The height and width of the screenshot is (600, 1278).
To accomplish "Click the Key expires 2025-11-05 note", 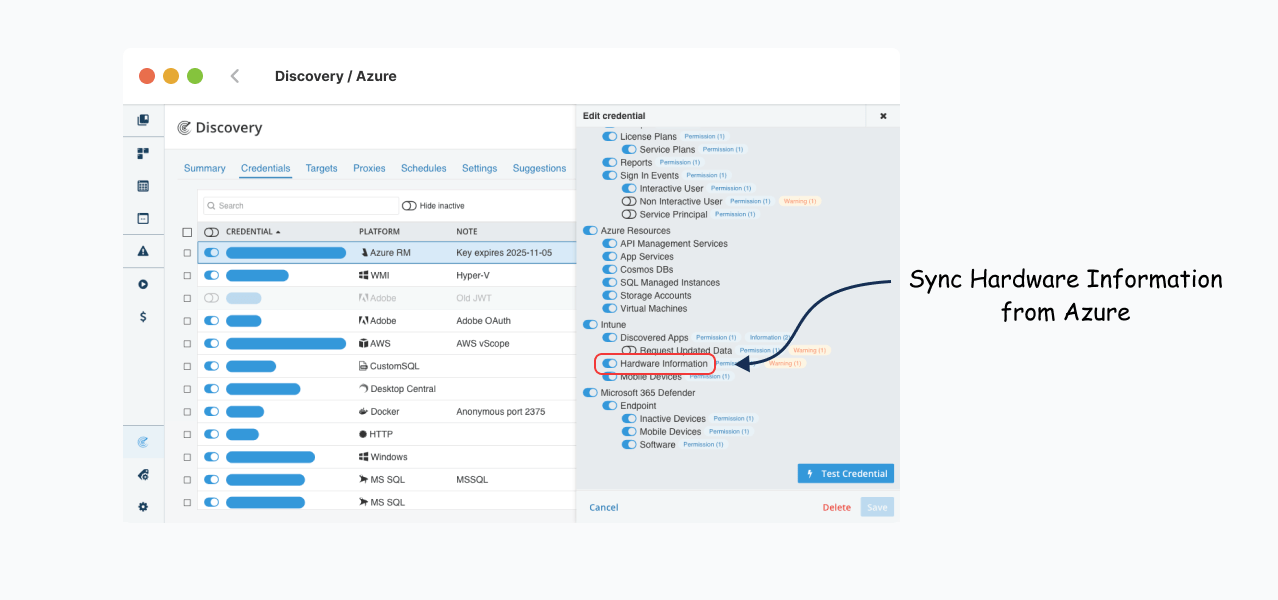I will pyautogui.click(x=504, y=253).
